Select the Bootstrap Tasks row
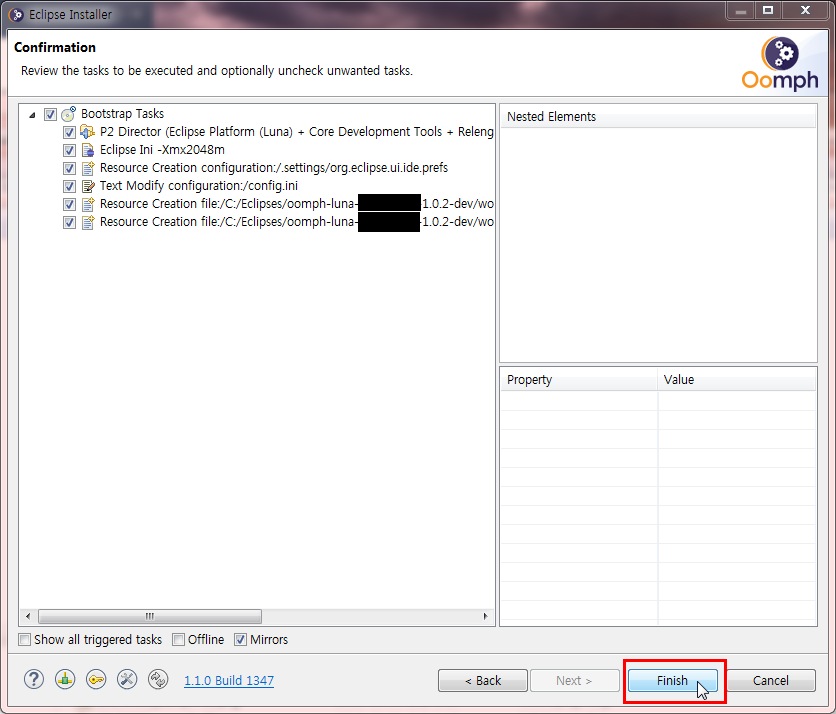This screenshot has width=836, height=714. coord(122,114)
